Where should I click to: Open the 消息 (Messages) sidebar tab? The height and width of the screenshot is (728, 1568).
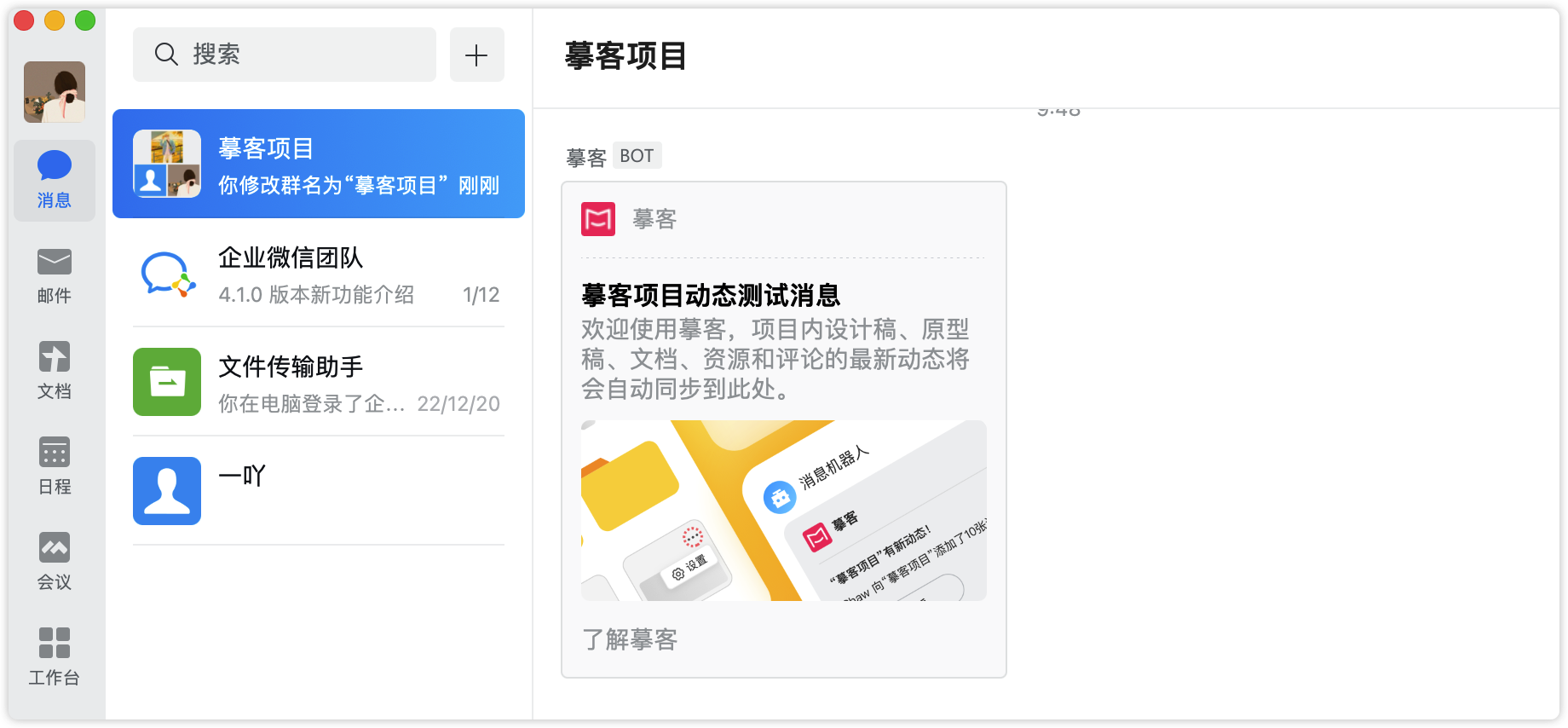point(54,180)
